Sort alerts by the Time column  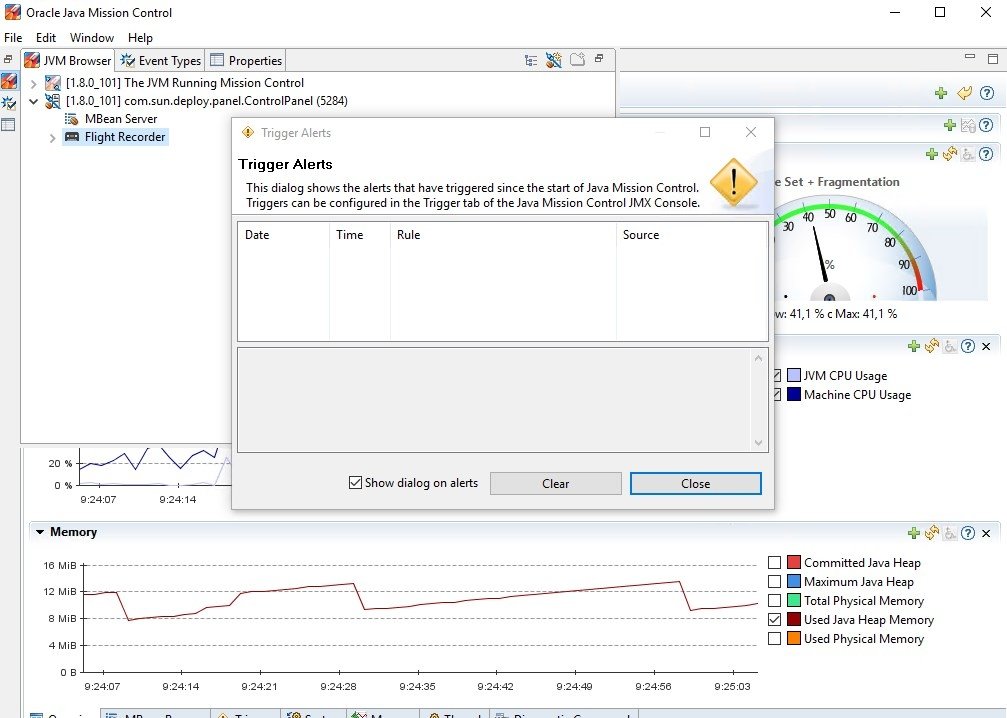click(360, 235)
